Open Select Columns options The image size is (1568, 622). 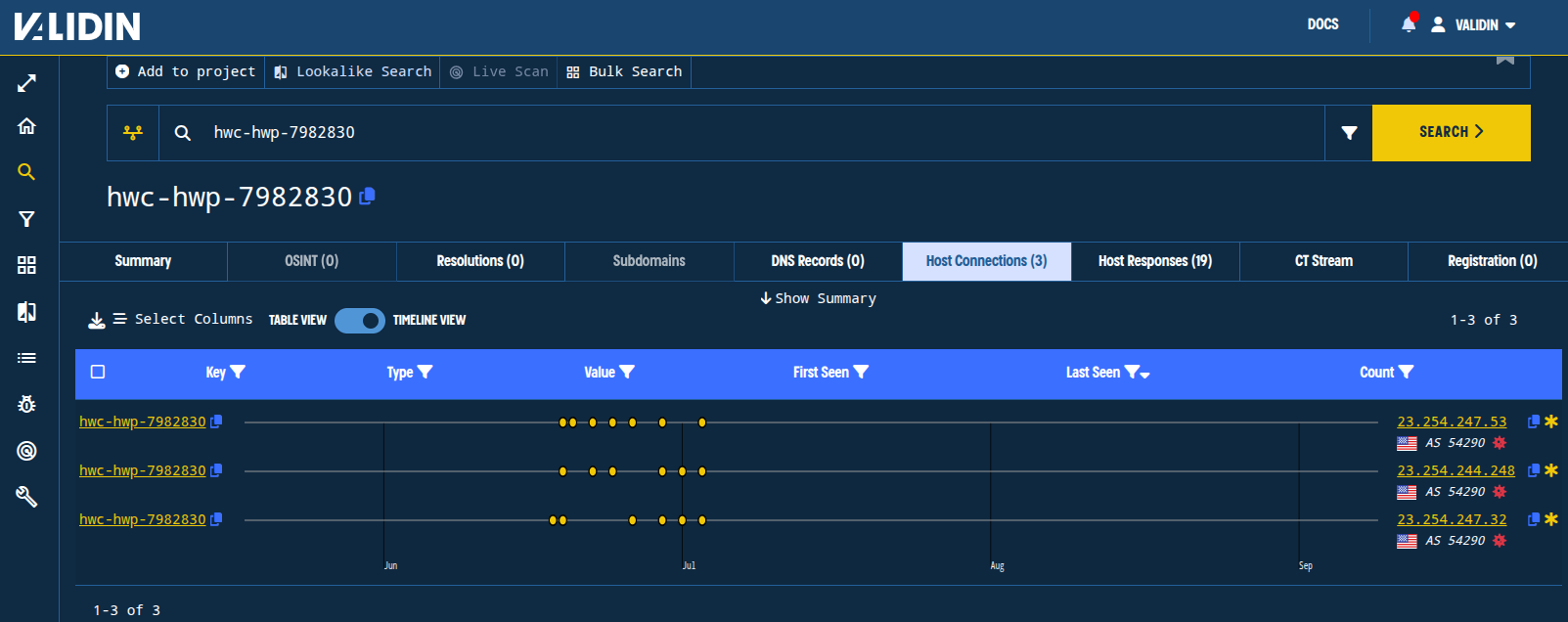(x=183, y=320)
